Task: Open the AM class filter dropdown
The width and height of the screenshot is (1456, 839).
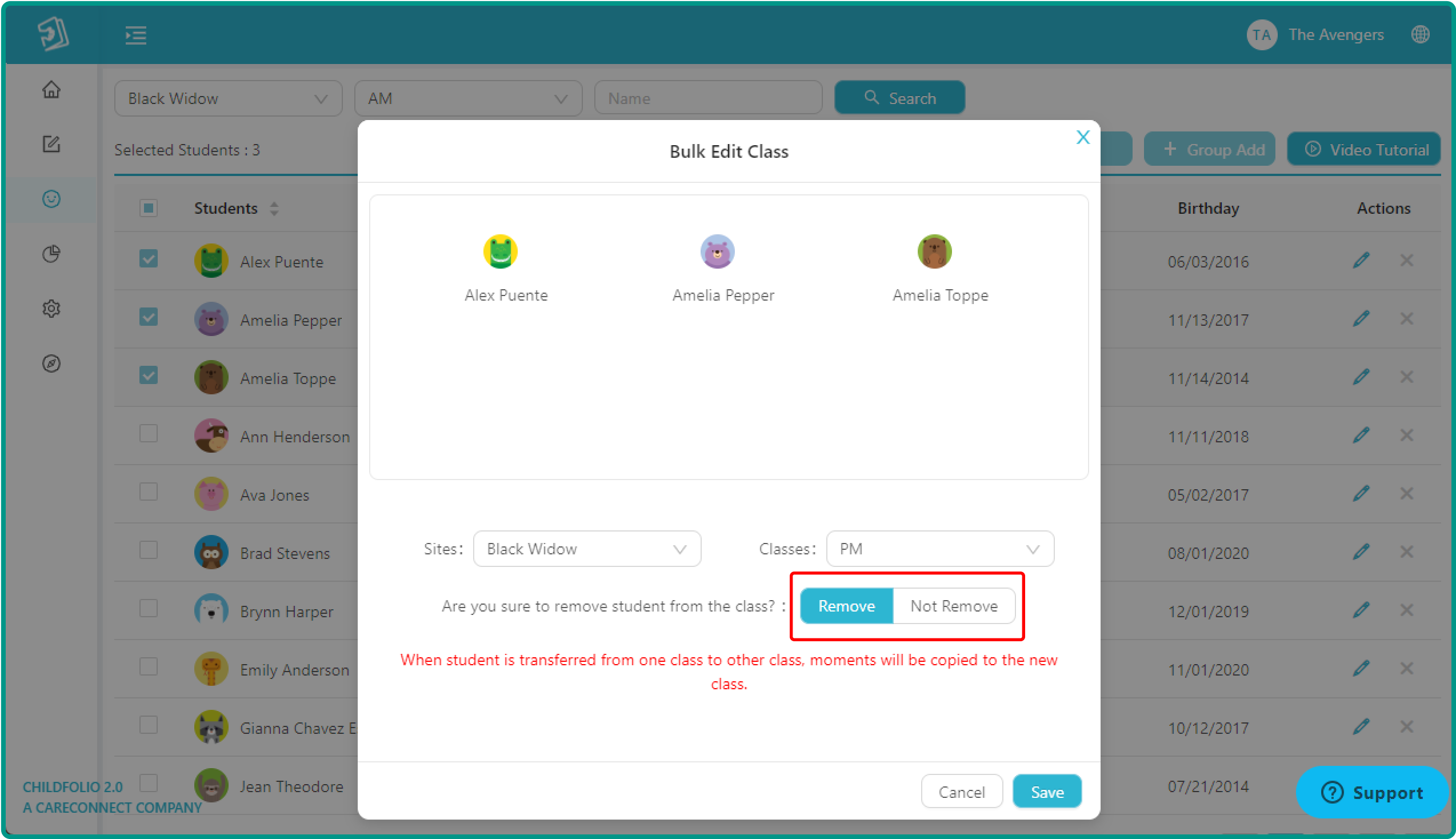Action: (x=467, y=98)
